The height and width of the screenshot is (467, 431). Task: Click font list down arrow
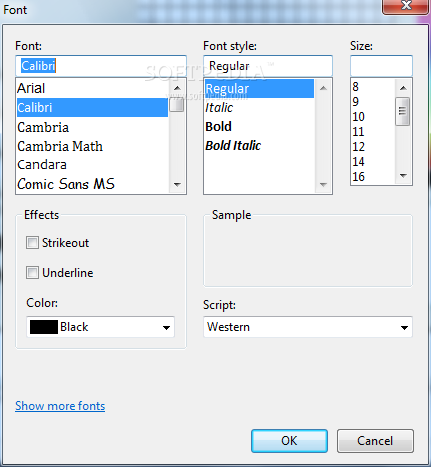pos(177,184)
